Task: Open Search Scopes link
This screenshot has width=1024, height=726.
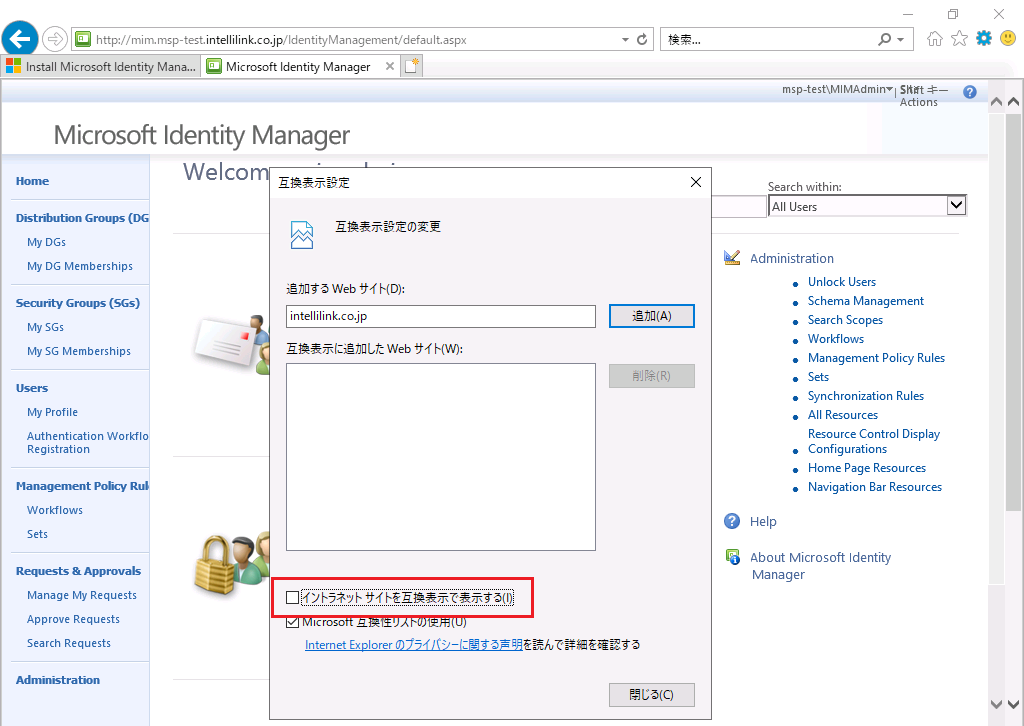Action: (x=845, y=320)
